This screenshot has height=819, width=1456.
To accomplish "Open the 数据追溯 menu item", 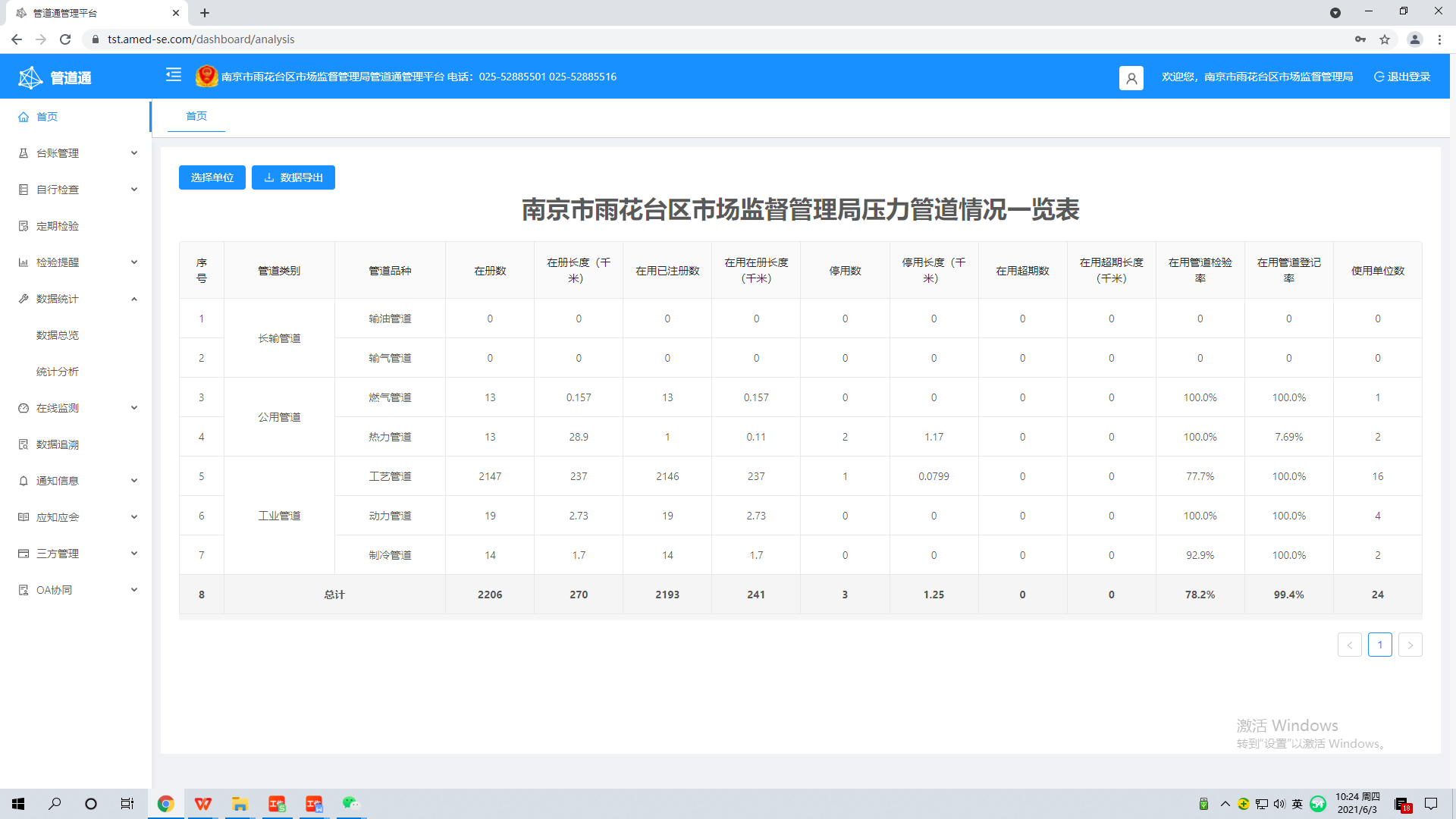I will point(58,444).
